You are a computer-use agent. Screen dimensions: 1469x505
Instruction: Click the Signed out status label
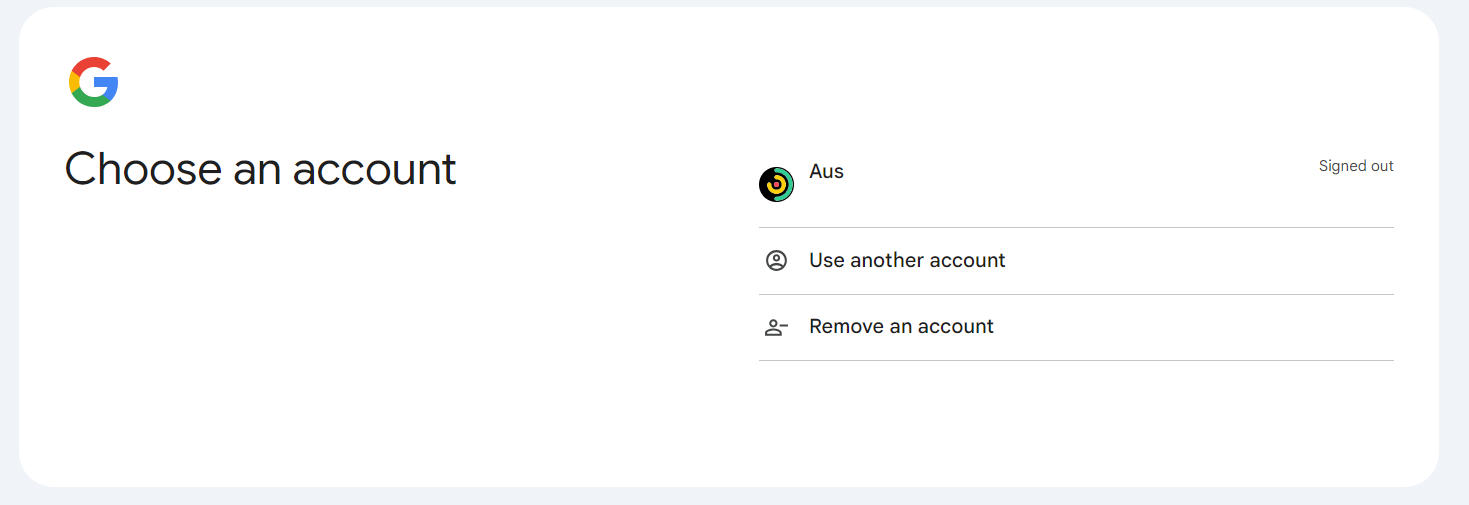click(x=1356, y=166)
